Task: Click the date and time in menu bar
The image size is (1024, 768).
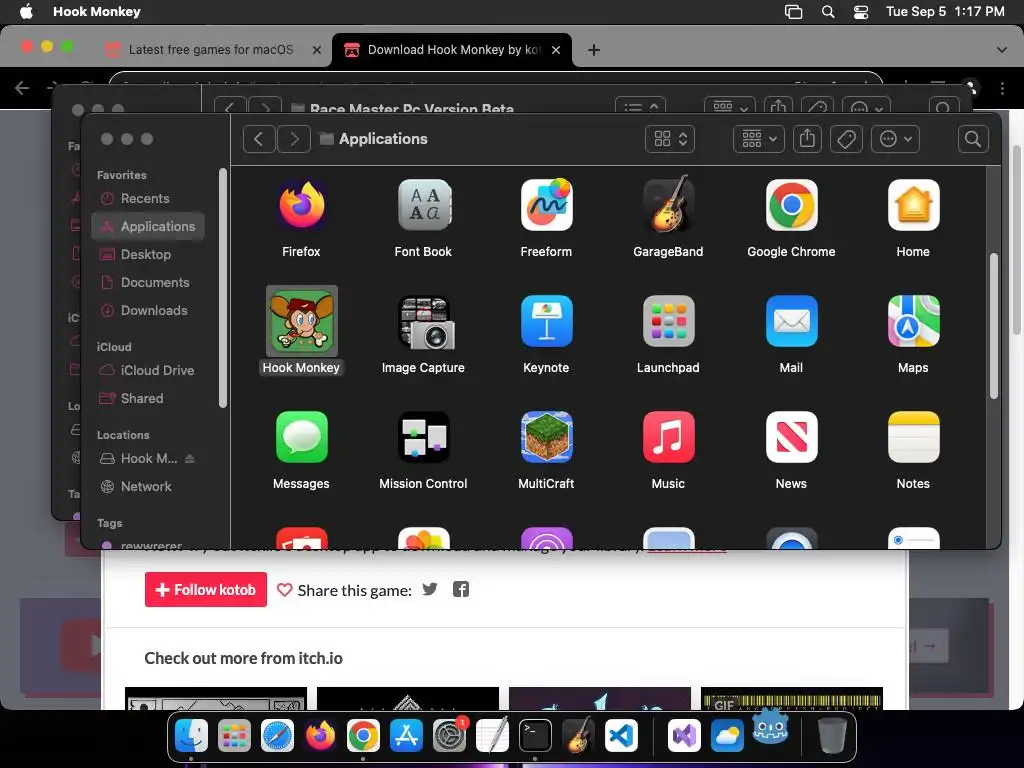Action: pyautogui.click(x=945, y=12)
